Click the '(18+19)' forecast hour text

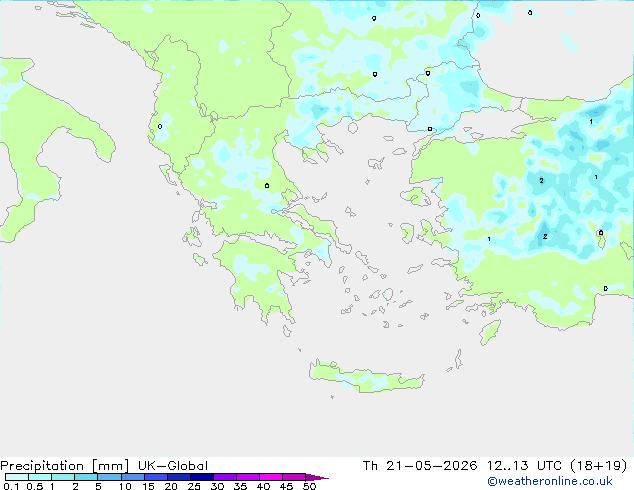pyautogui.click(x=598, y=466)
